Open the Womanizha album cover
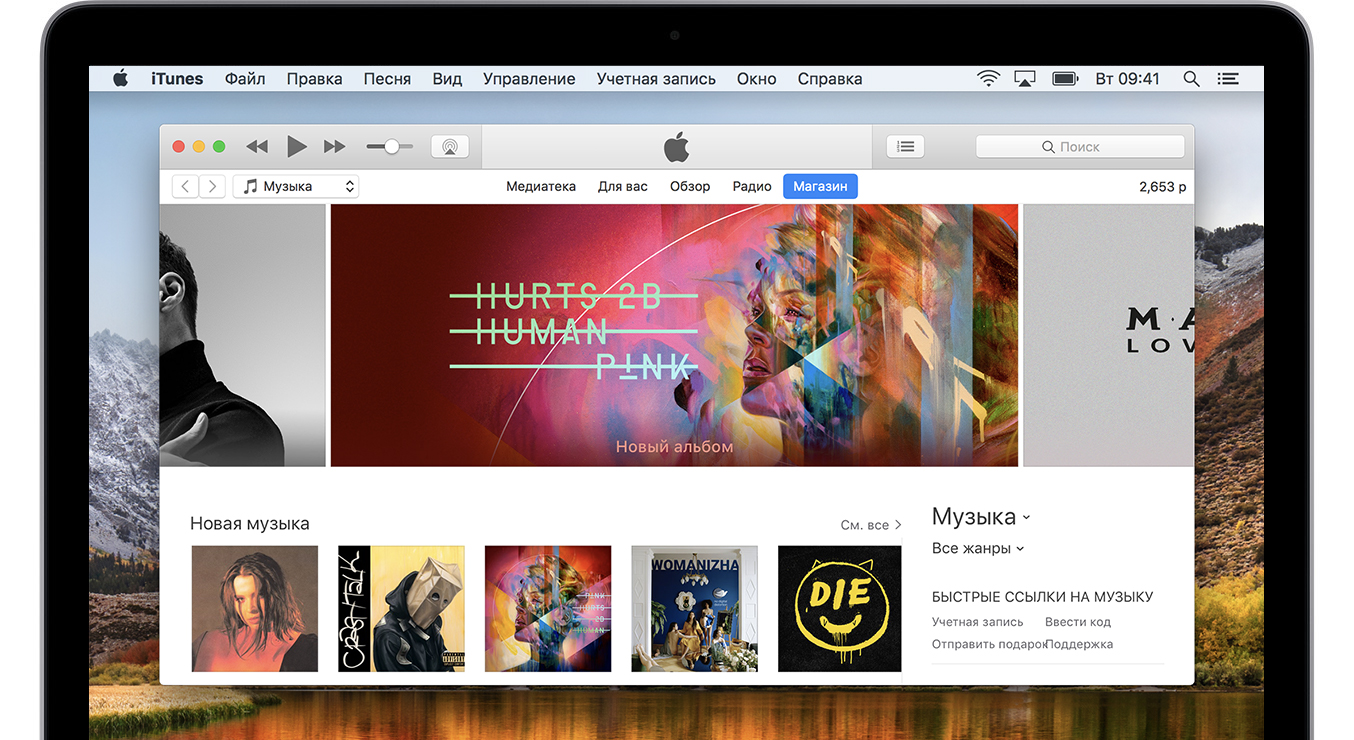Viewport: 1354px width, 740px height. pos(695,608)
